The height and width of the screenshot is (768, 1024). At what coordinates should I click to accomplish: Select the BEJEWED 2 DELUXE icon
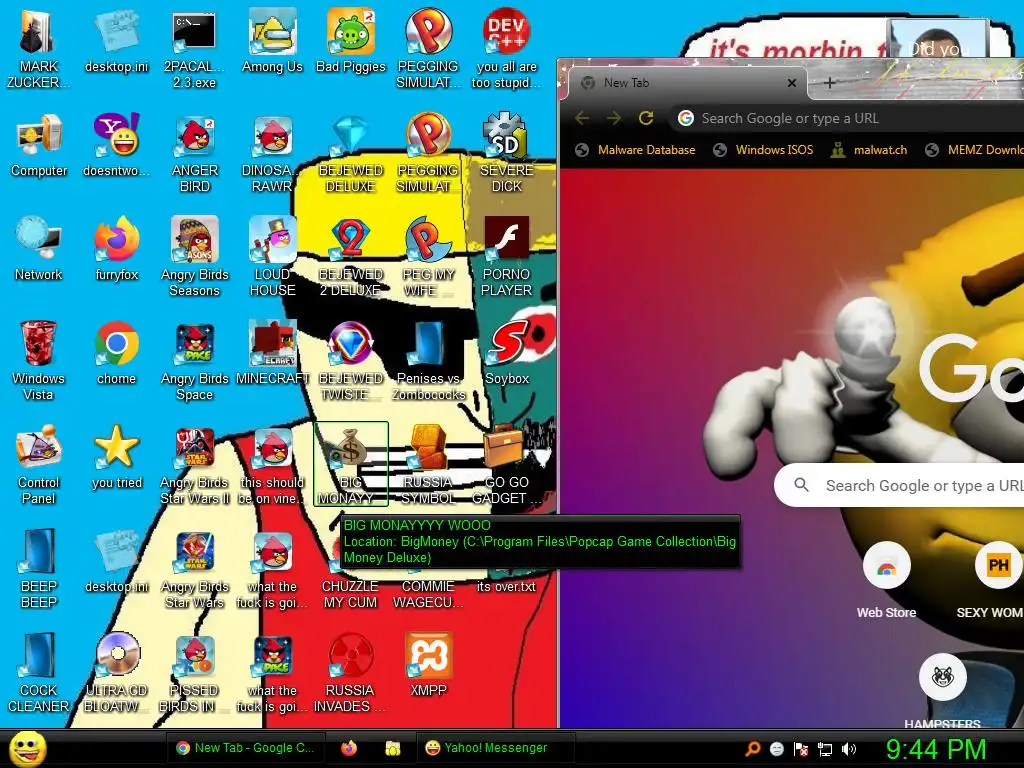point(351,257)
